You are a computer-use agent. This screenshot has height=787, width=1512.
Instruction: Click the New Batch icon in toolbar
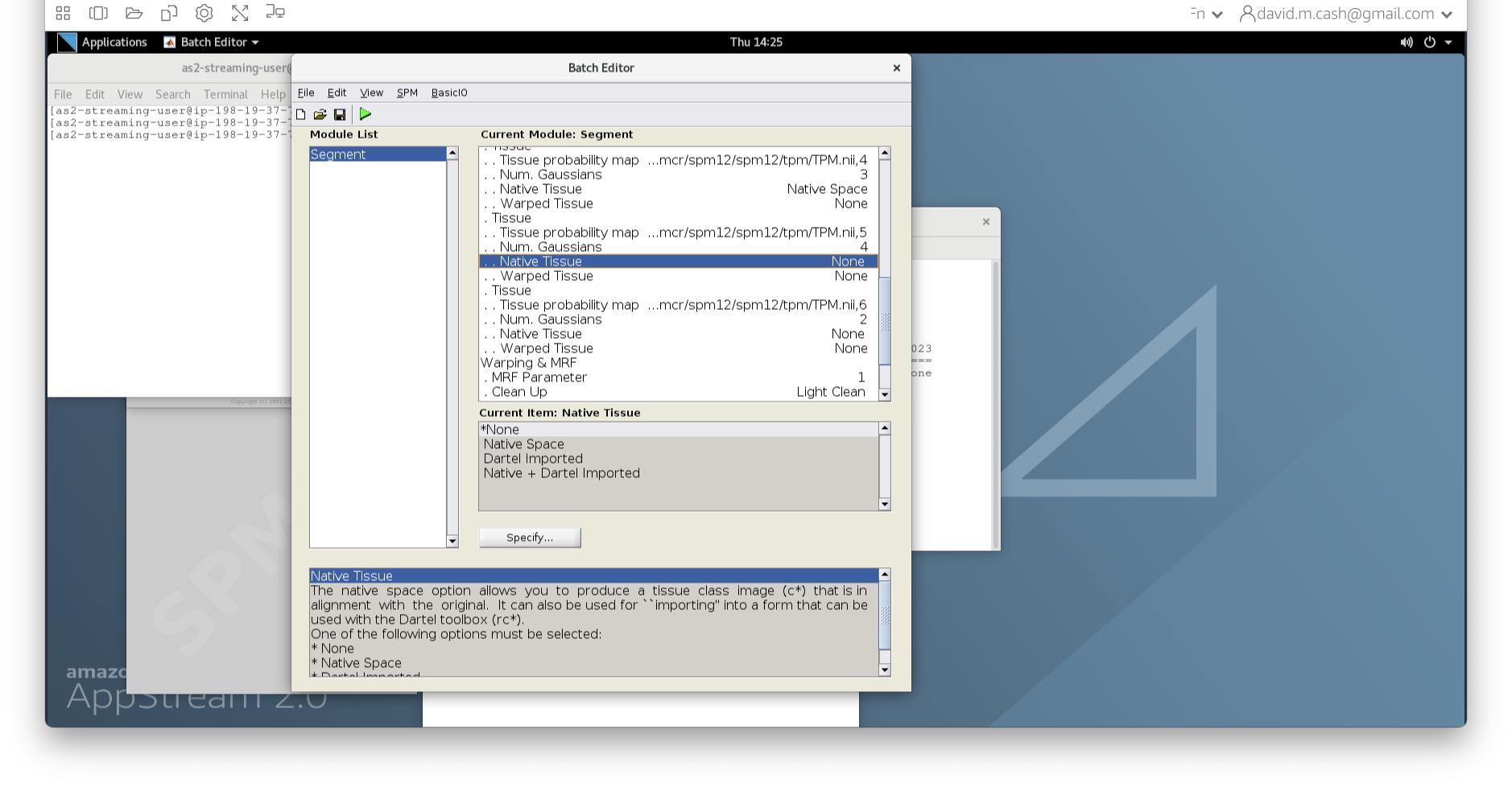coord(301,114)
